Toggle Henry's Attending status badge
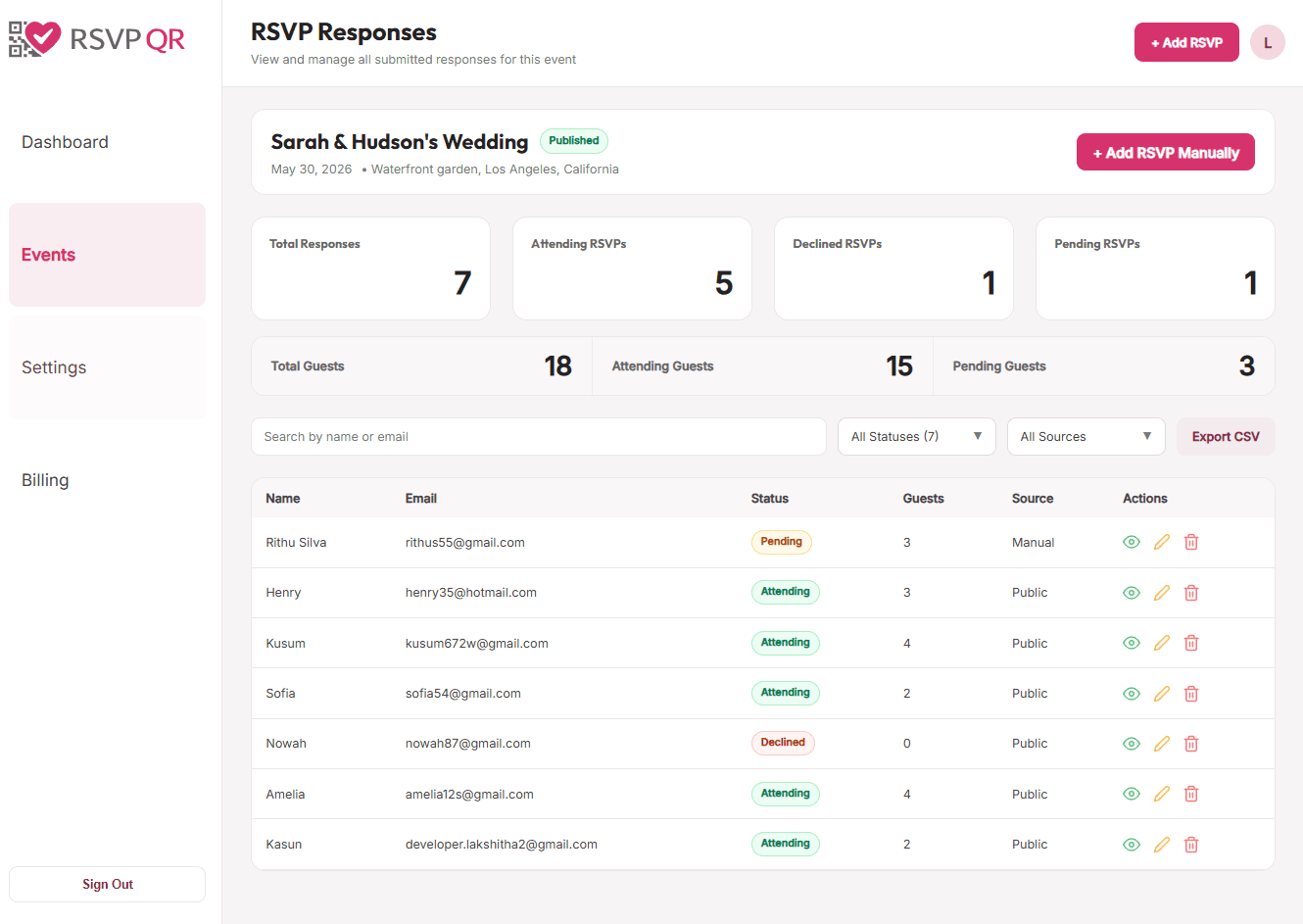1303x924 pixels. (x=785, y=592)
